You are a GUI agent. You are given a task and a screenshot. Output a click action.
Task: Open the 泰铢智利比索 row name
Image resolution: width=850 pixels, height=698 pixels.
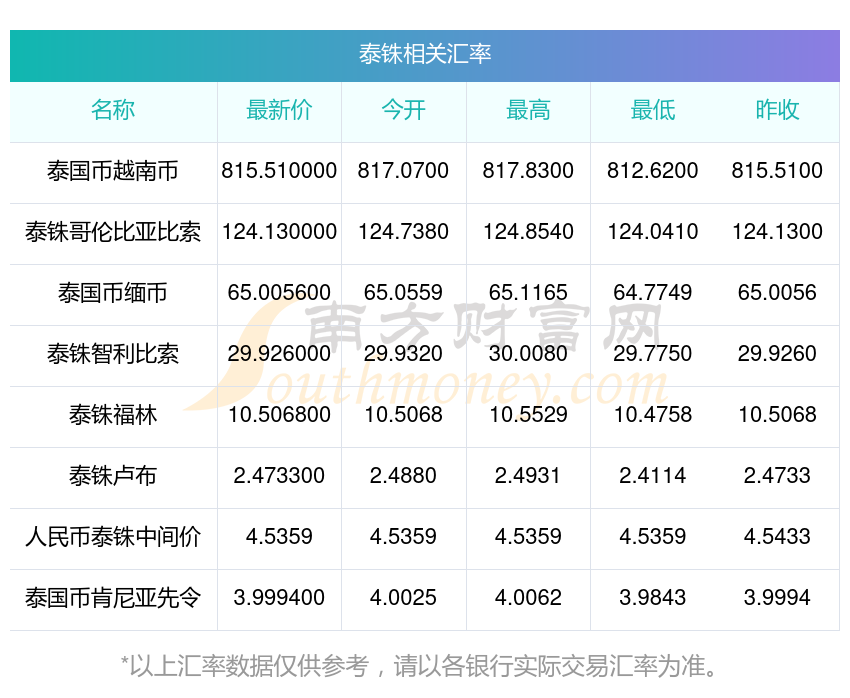(113, 354)
